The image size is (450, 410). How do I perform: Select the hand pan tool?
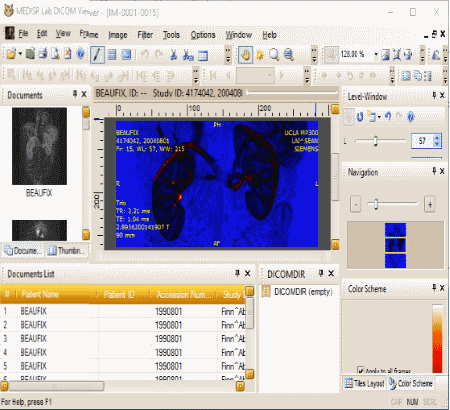(245, 55)
